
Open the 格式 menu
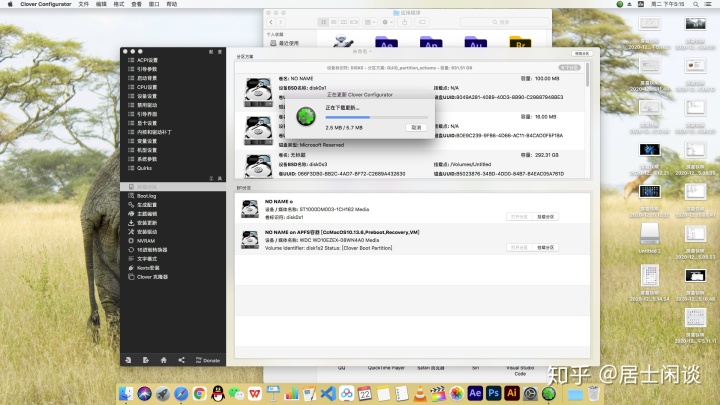pyautogui.click(x=118, y=4)
